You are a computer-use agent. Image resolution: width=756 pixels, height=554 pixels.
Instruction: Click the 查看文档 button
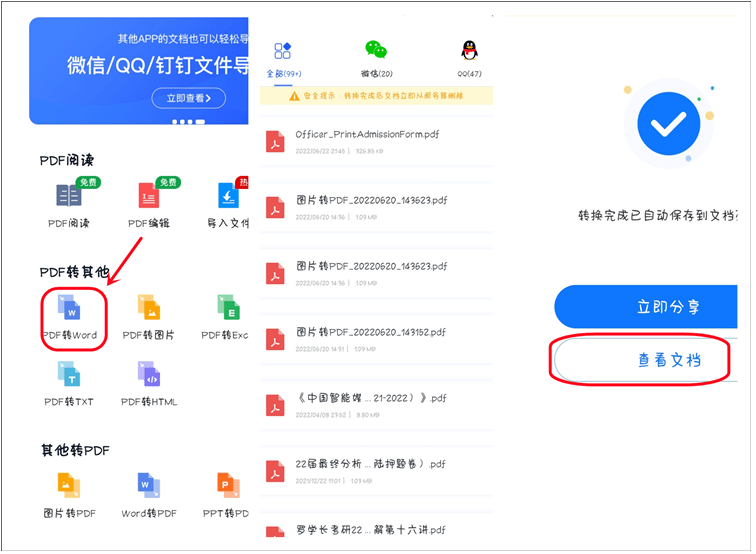coord(645,360)
